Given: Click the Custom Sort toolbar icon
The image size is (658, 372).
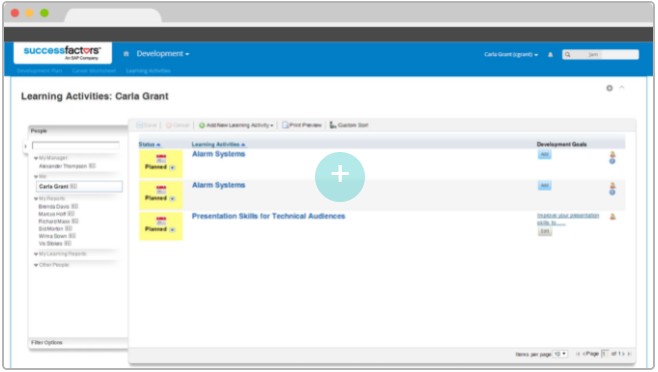Looking at the screenshot, I should pos(333,125).
